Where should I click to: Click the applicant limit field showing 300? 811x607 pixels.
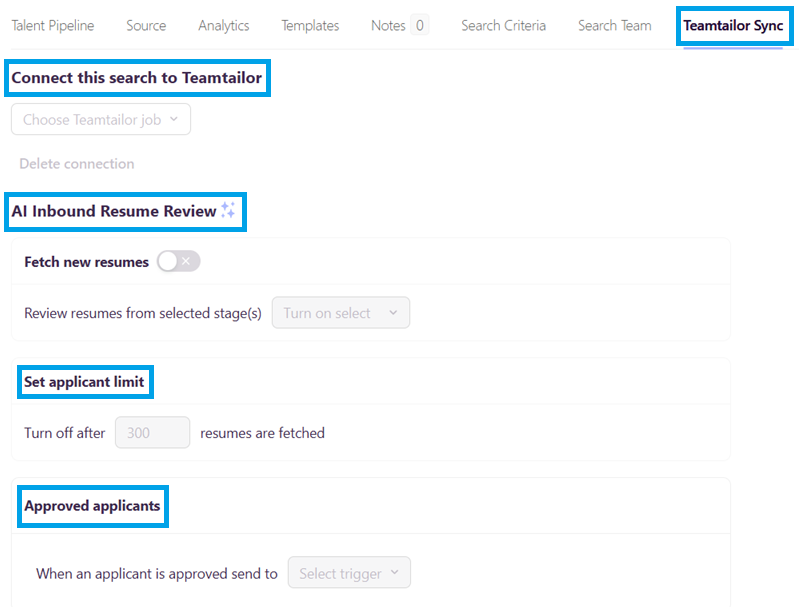coord(152,432)
